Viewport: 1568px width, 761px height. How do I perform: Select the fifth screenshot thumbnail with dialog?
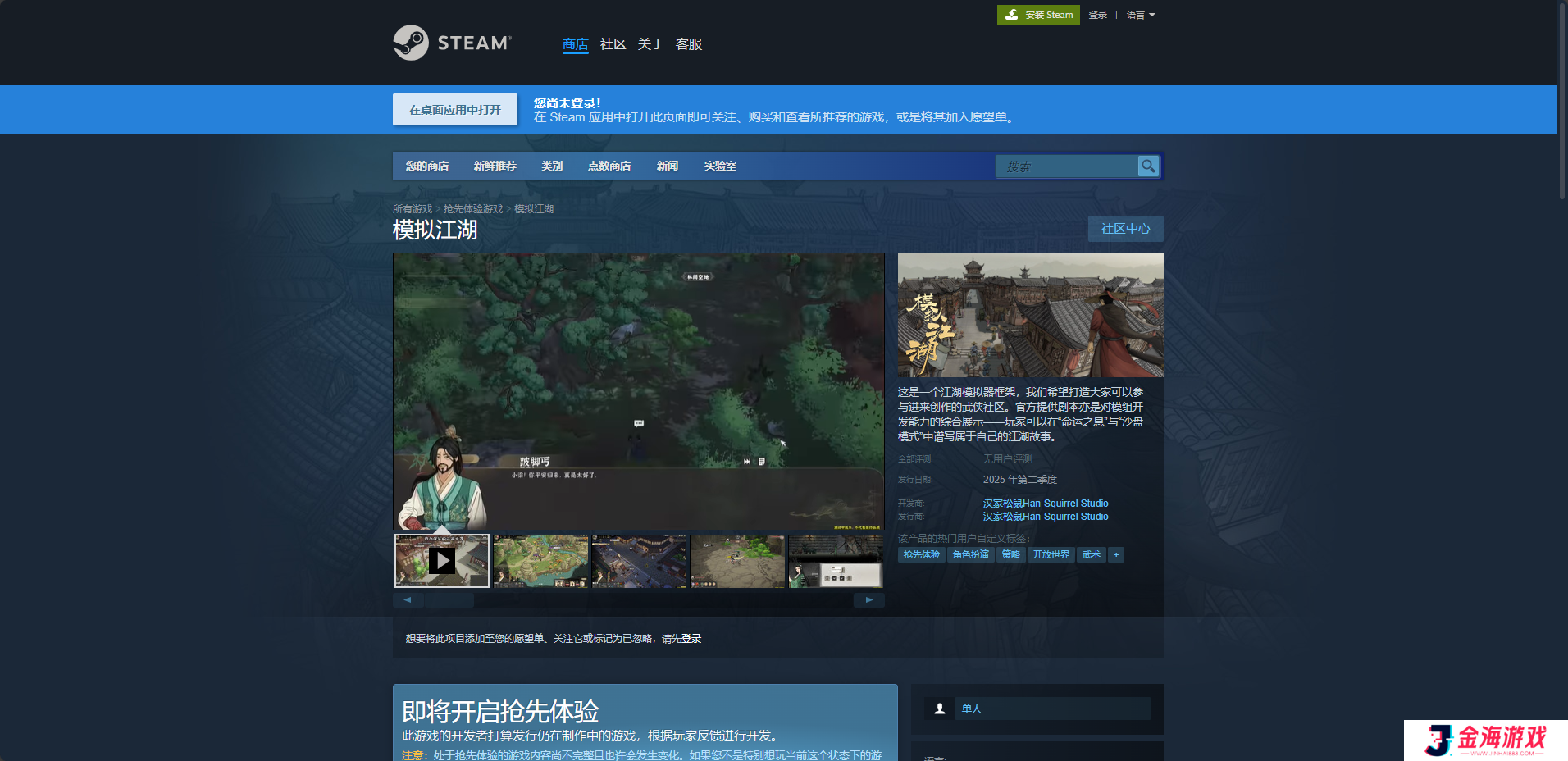tap(836, 561)
